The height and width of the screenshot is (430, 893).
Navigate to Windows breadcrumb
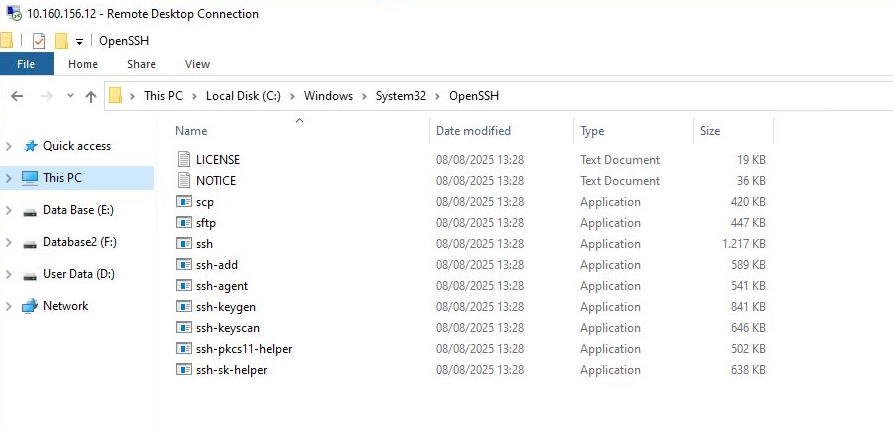click(328, 96)
